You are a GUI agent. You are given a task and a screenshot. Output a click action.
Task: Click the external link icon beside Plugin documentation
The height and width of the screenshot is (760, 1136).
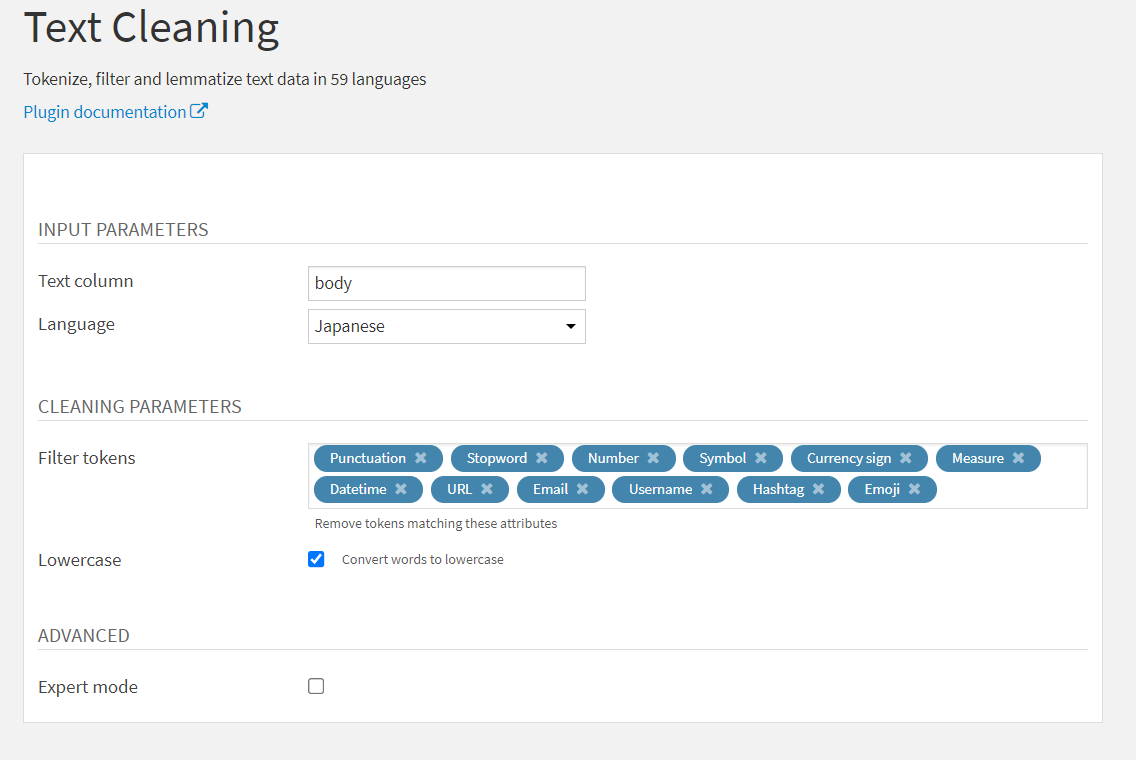(199, 111)
